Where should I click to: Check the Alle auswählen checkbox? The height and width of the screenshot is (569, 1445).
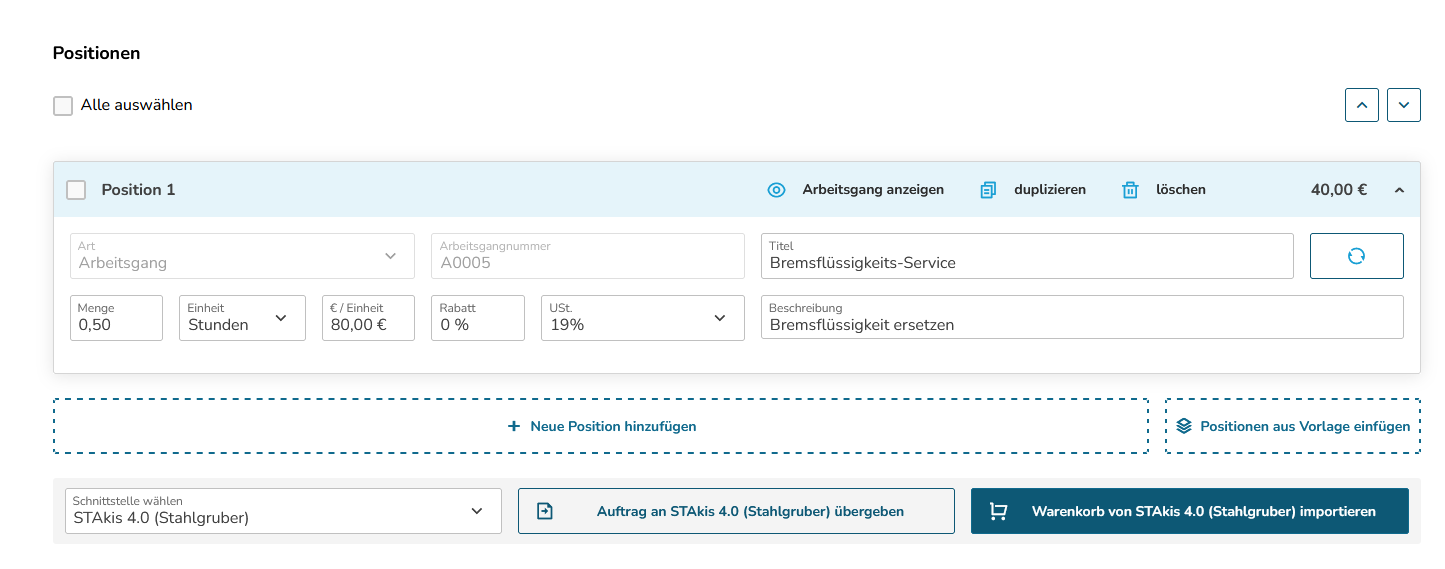tap(63, 106)
